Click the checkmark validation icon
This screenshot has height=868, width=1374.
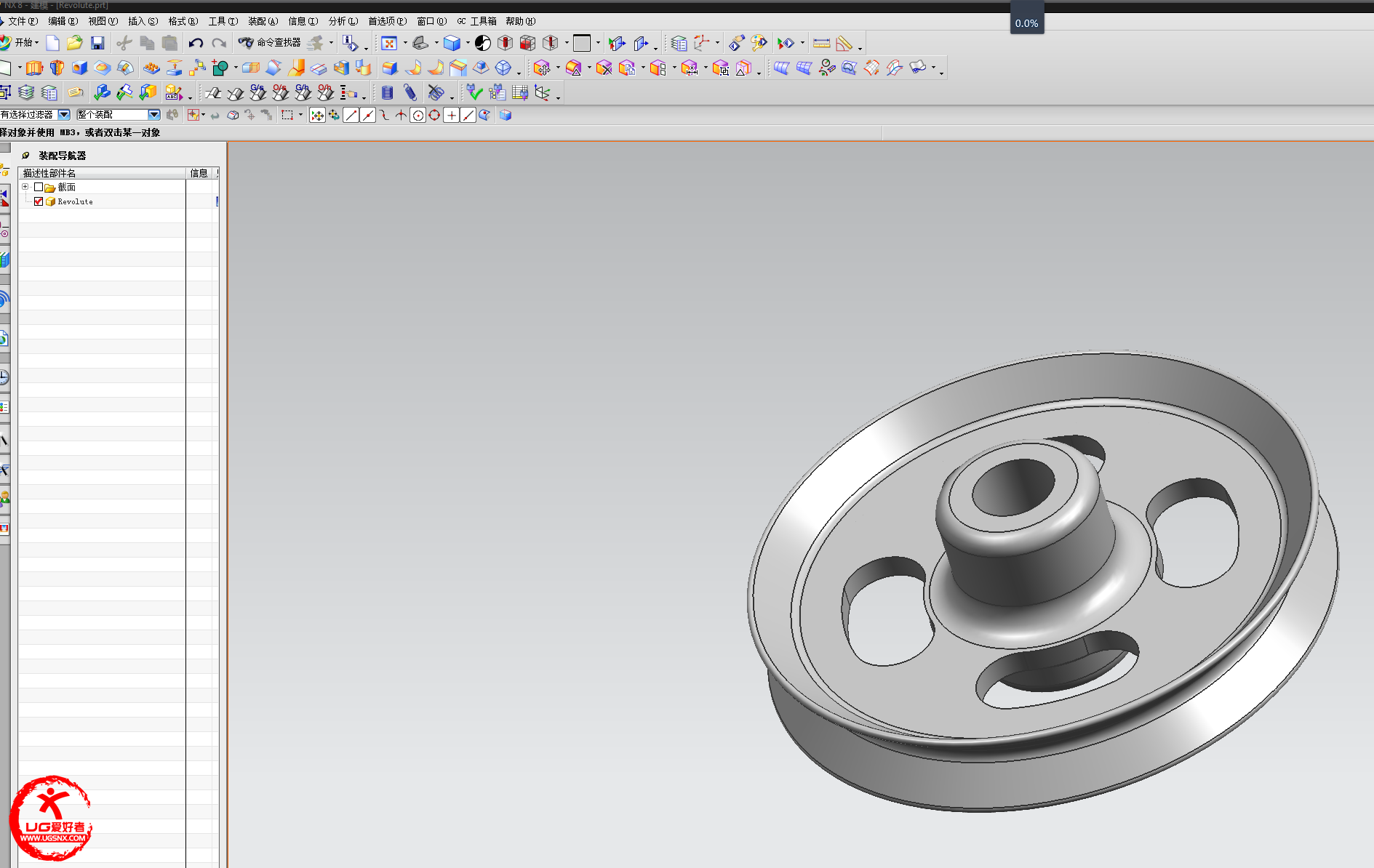pos(474,92)
